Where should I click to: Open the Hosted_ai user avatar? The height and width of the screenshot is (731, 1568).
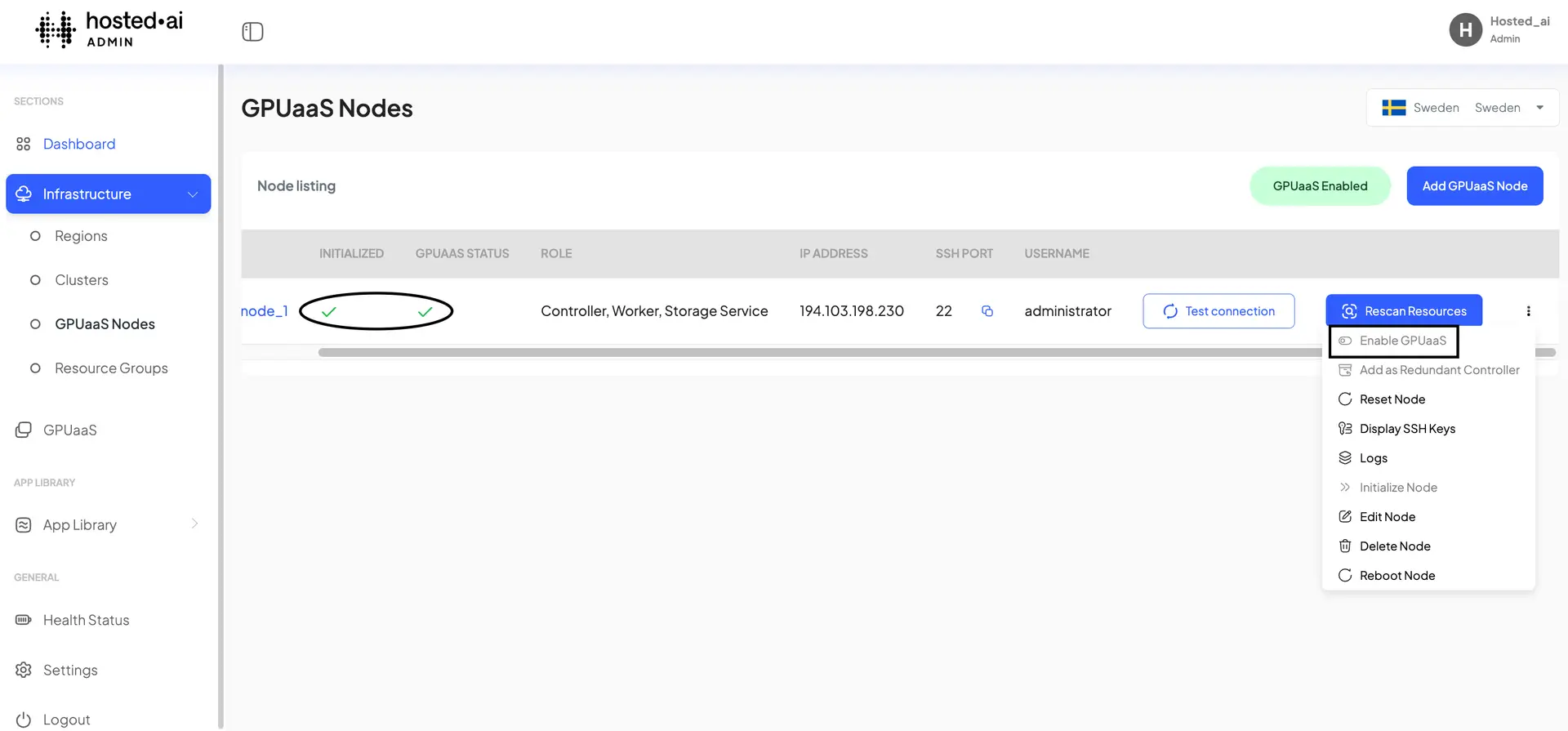click(1465, 30)
